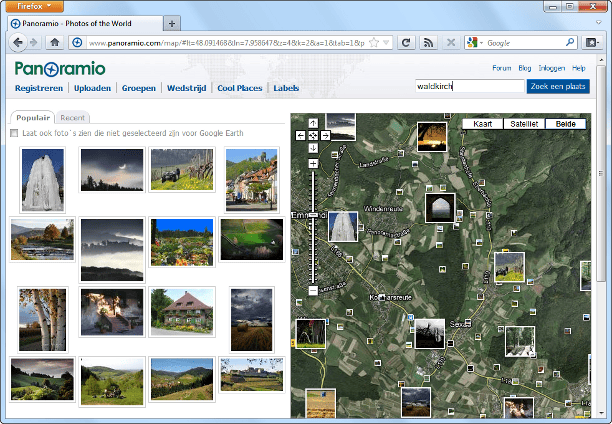Go forward with the browser forward arrow
The image size is (612, 424).
pyautogui.click(x=34, y=43)
